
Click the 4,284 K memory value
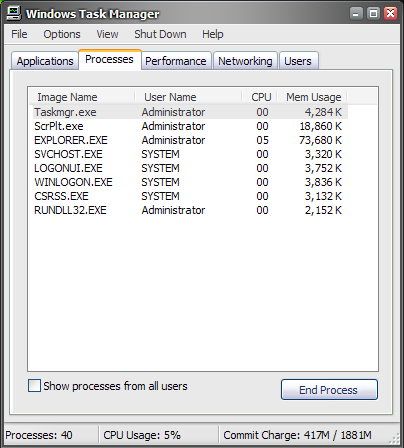(323, 112)
